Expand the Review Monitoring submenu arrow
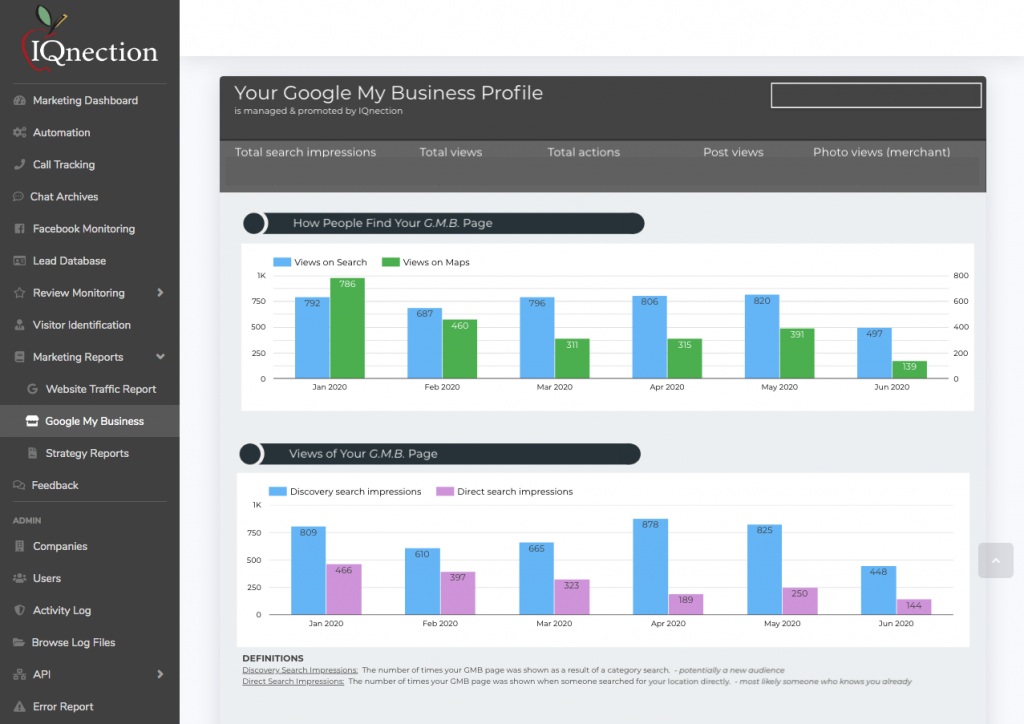 click(160, 292)
